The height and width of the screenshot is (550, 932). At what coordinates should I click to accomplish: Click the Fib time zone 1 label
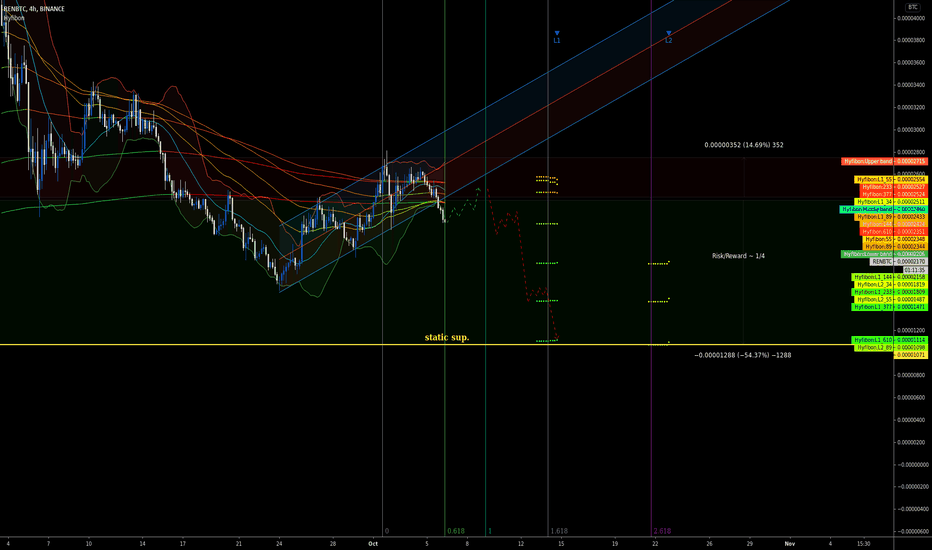point(490,531)
